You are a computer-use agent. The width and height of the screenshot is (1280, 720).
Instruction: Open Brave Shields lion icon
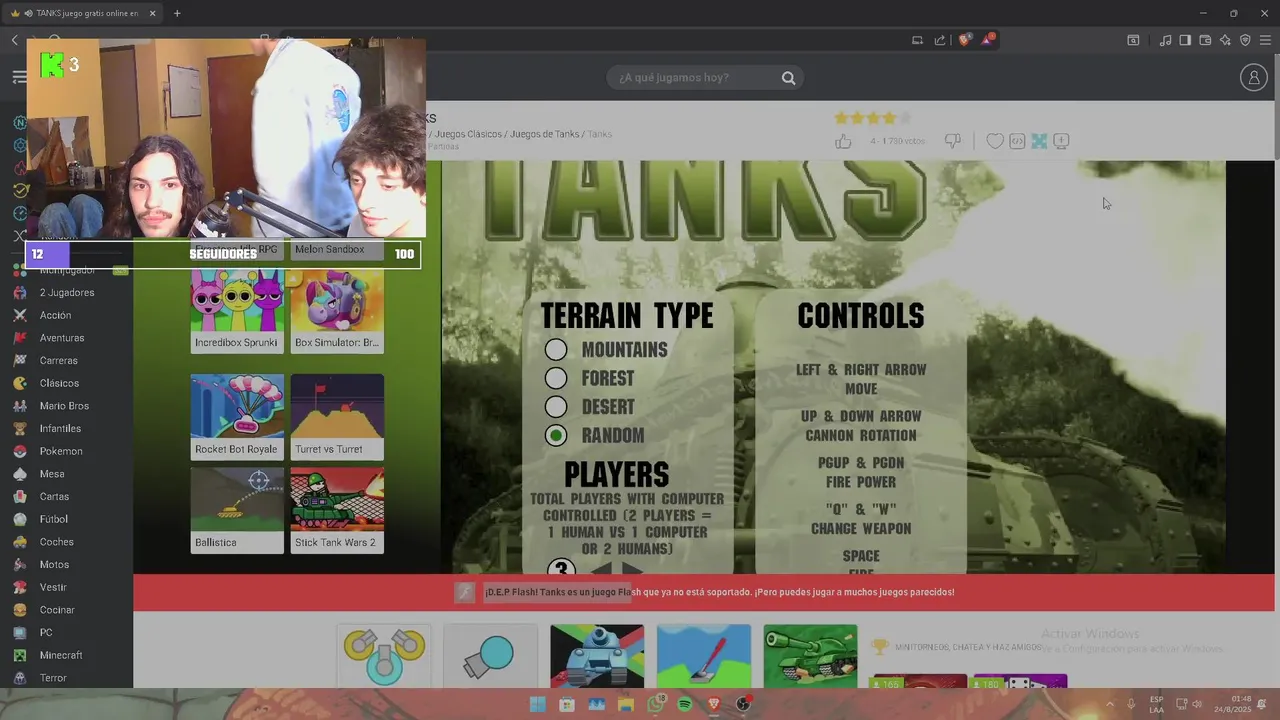pyautogui.click(x=965, y=40)
